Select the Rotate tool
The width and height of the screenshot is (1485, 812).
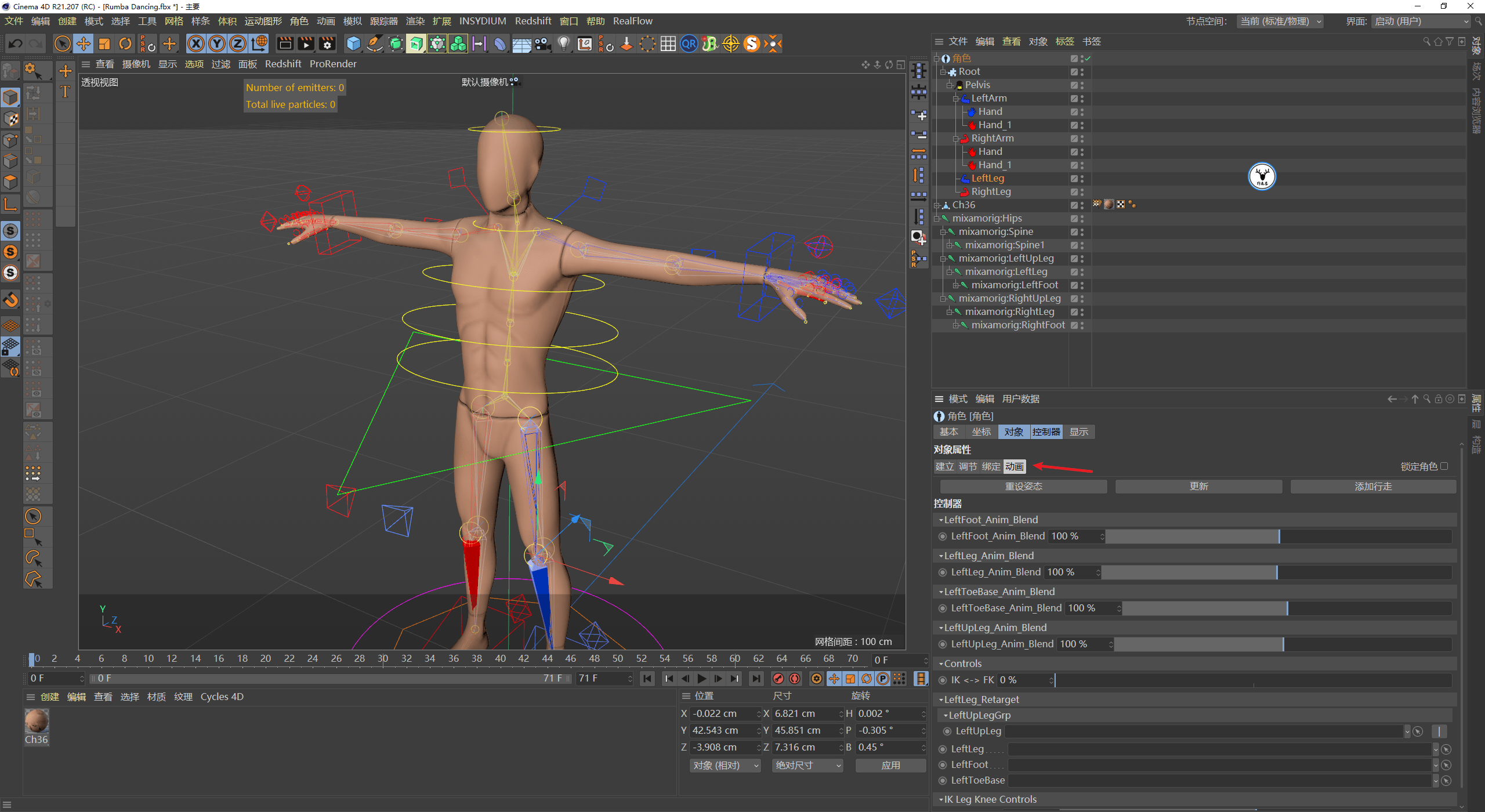pyautogui.click(x=125, y=43)
